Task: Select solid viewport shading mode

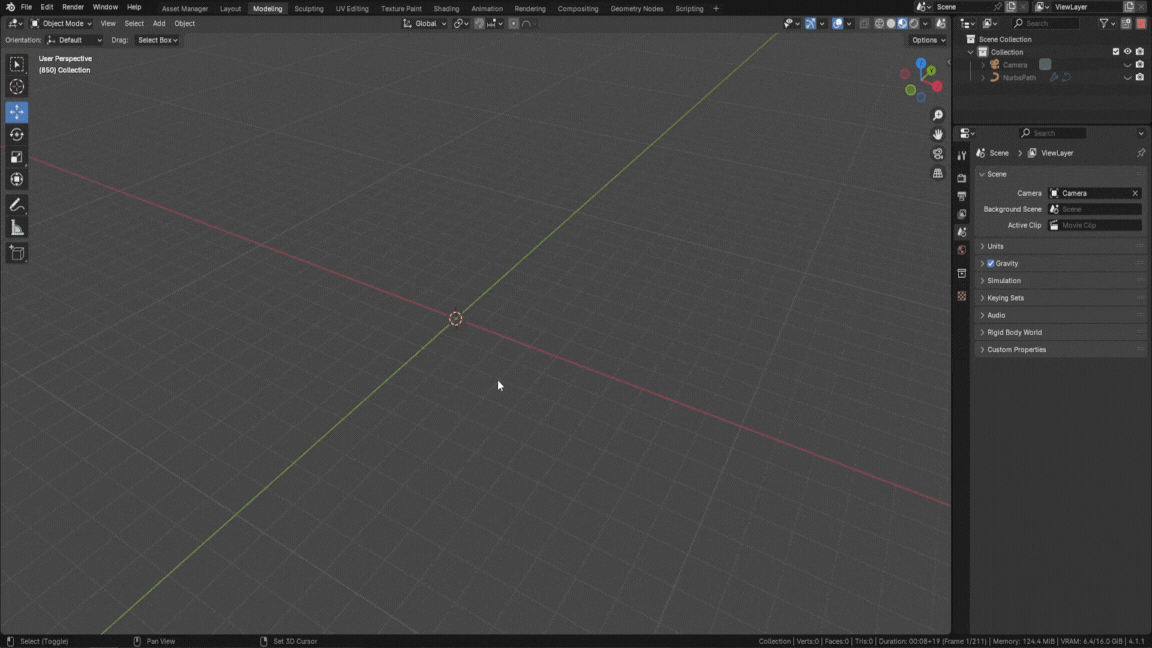Action: (x=891, y=24)
